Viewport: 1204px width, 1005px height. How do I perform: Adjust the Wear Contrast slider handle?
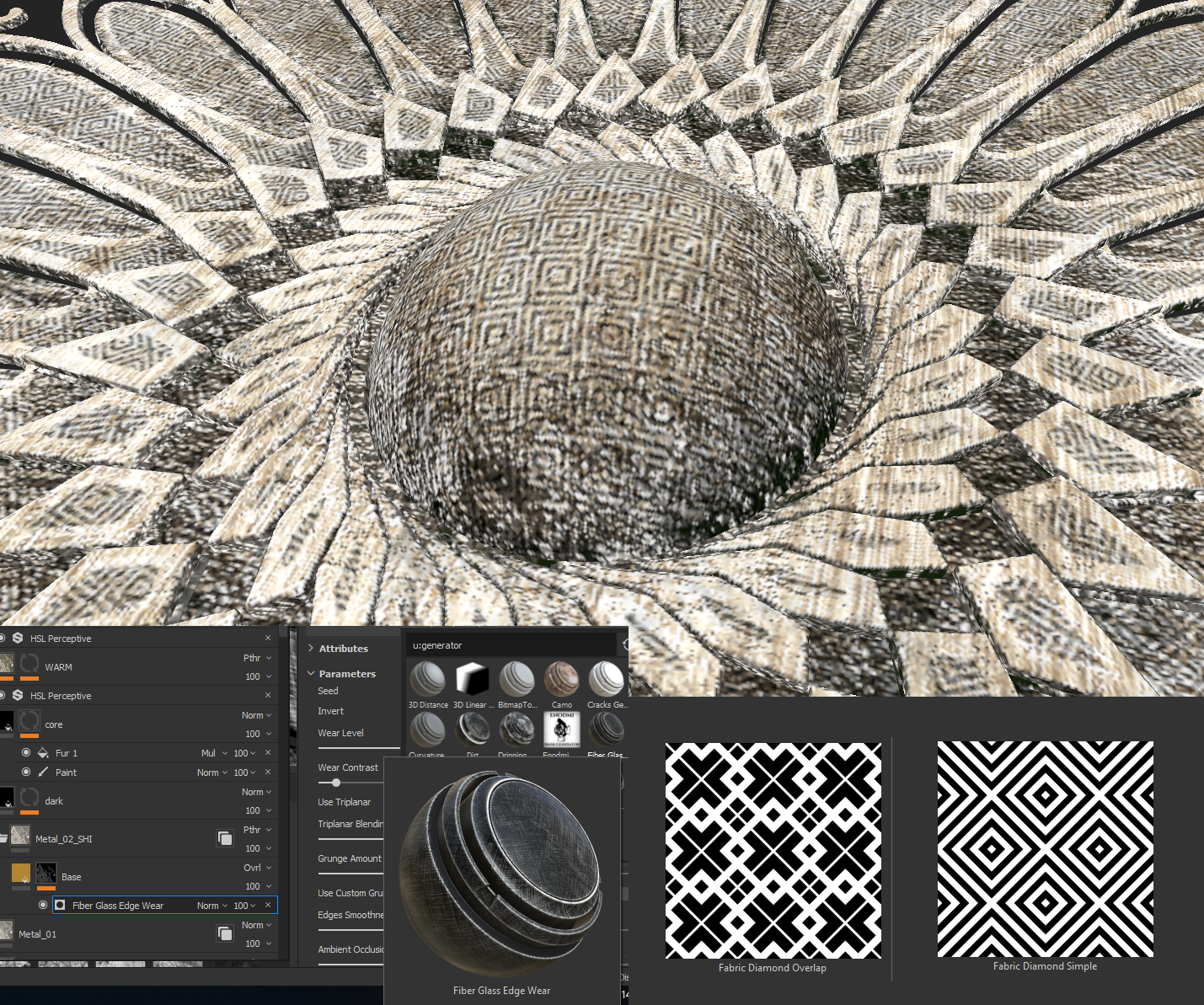pos(336,783)
